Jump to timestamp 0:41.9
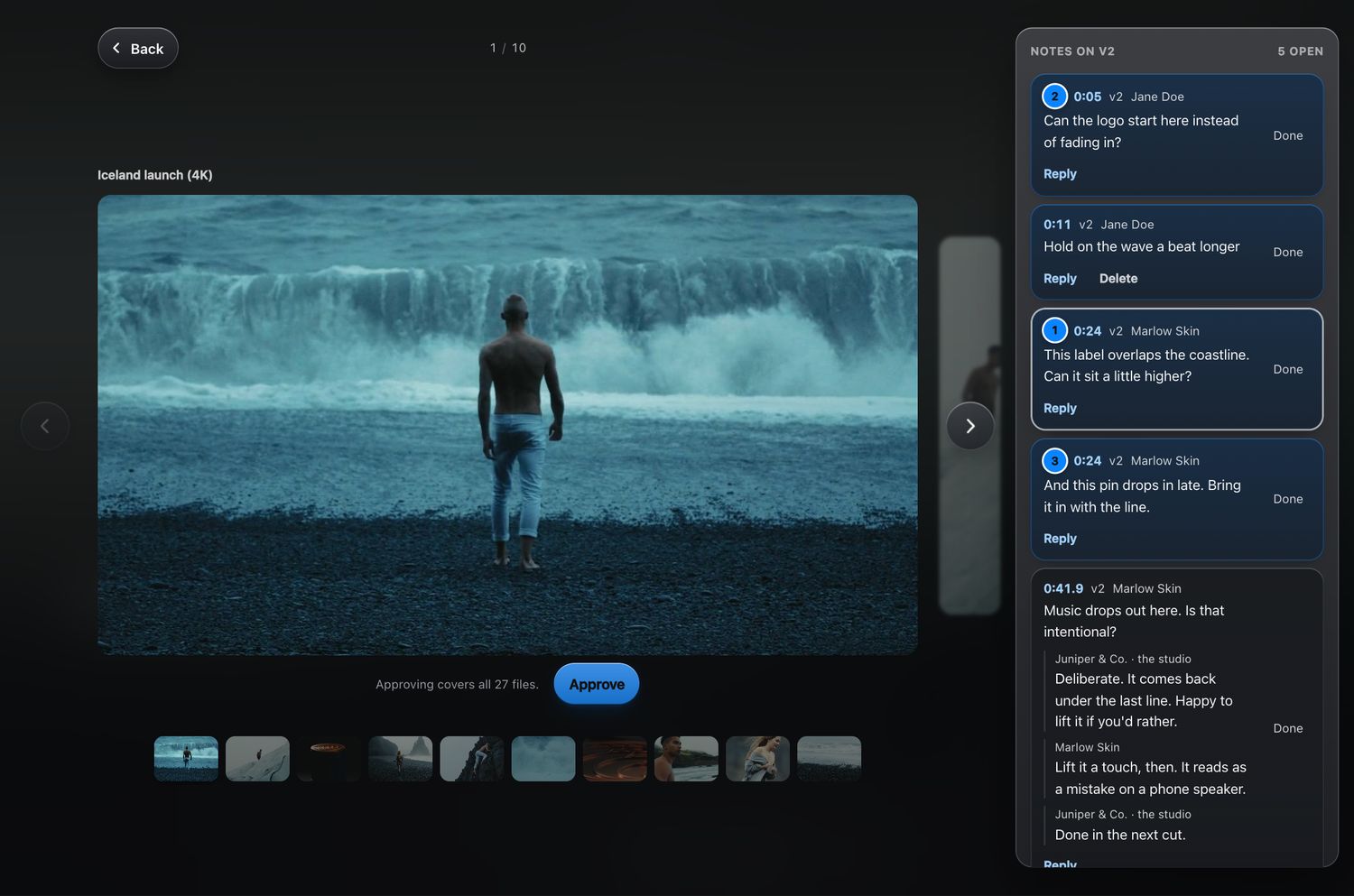This screenshot has width=1354, height=896. pos(1063,588)
